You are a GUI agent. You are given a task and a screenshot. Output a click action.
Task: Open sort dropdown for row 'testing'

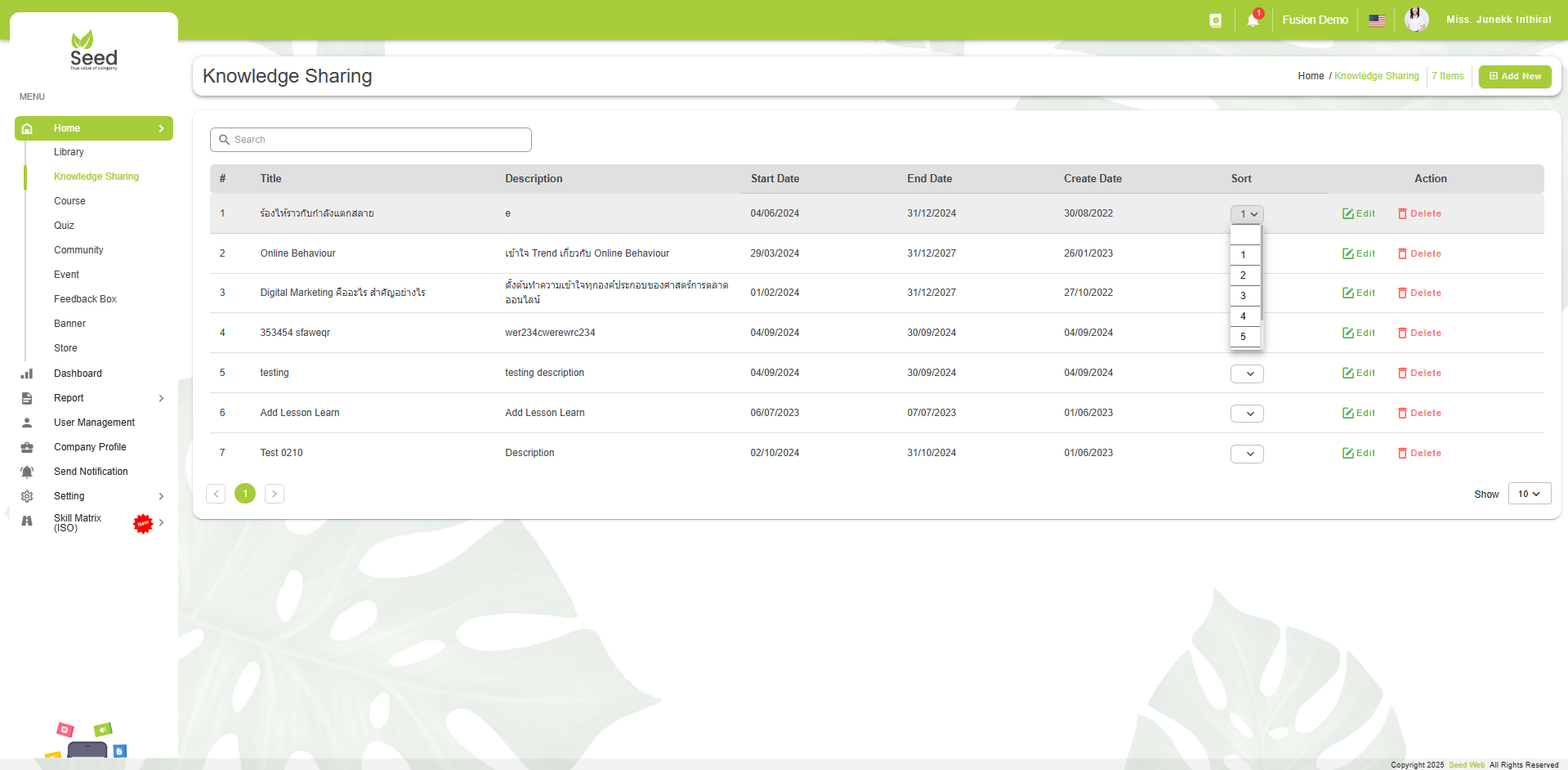point(1247,374)
